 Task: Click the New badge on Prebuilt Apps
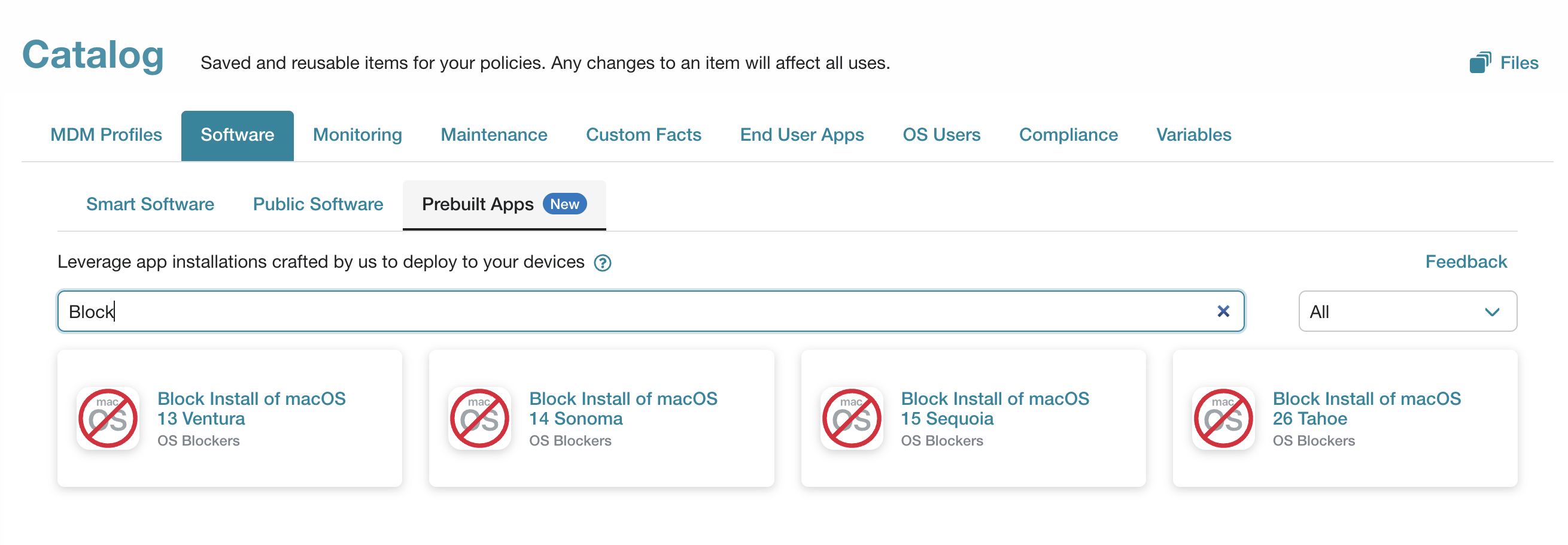point(564,204)
